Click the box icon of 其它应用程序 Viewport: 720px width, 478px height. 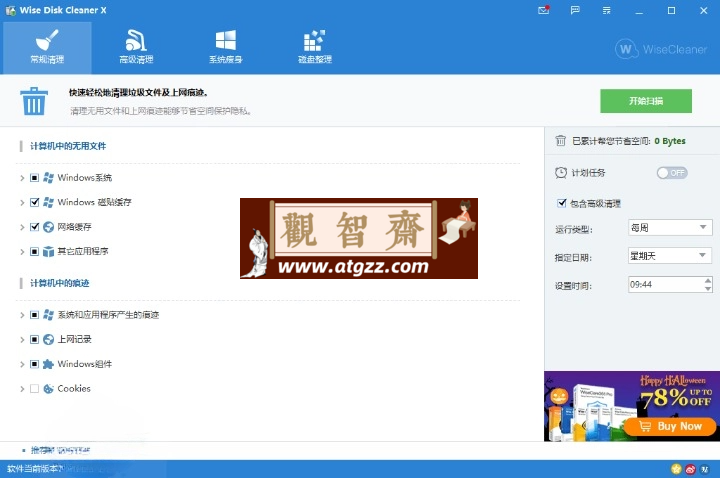48,252
